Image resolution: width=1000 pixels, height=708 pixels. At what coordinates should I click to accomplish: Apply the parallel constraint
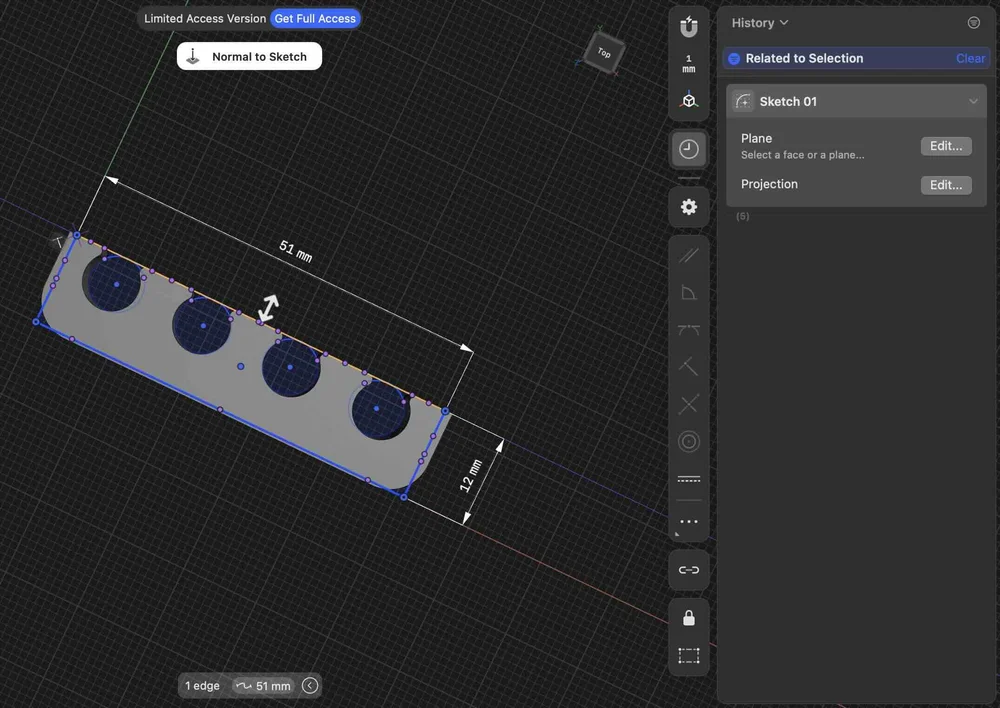[x=688, y=256]
